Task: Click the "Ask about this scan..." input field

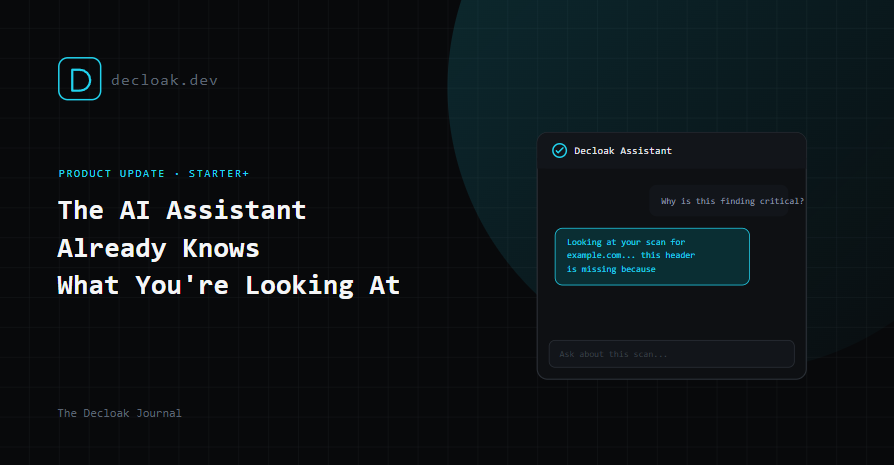Action: (672, 354)
